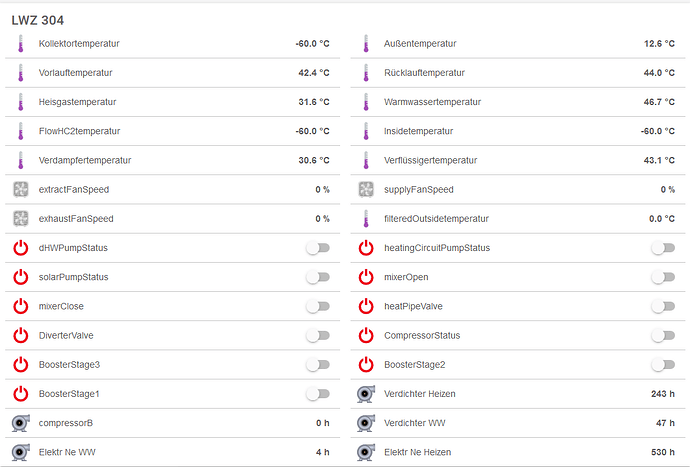The height and width of the screenshot is (467, 690).
Task: Click the extractFanSpeed fan icon
Action: pyautogui.click(x=20, y=190)
